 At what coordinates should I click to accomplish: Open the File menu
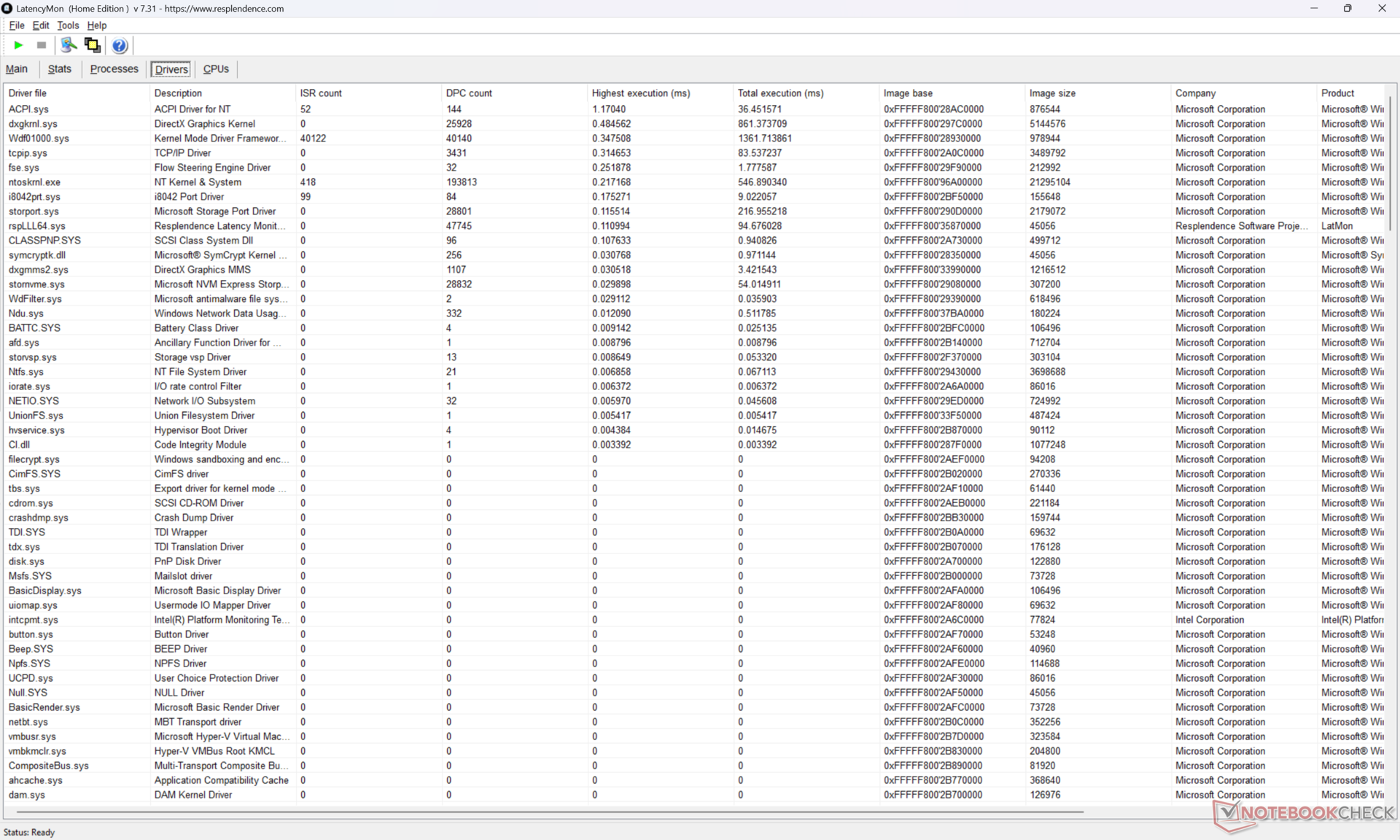tap(16, 26)
